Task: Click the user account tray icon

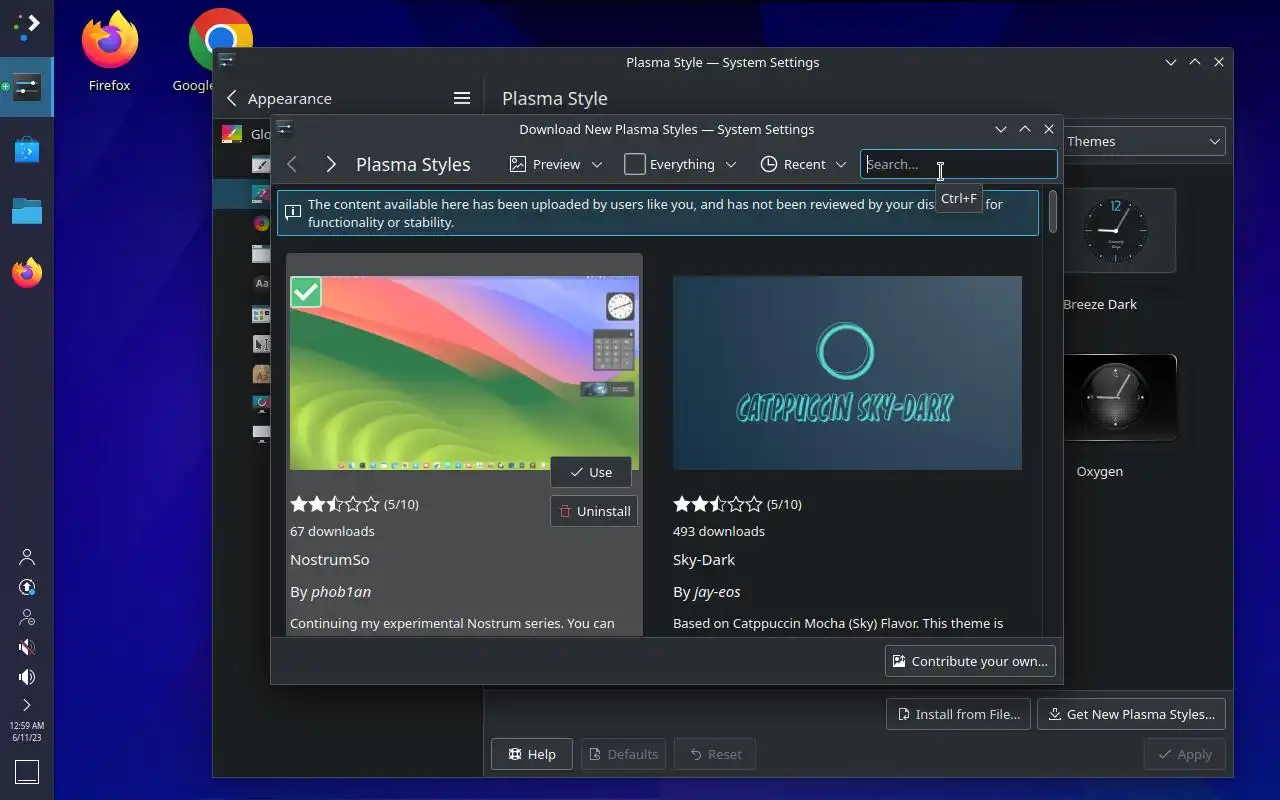Action: pos(27,557)
